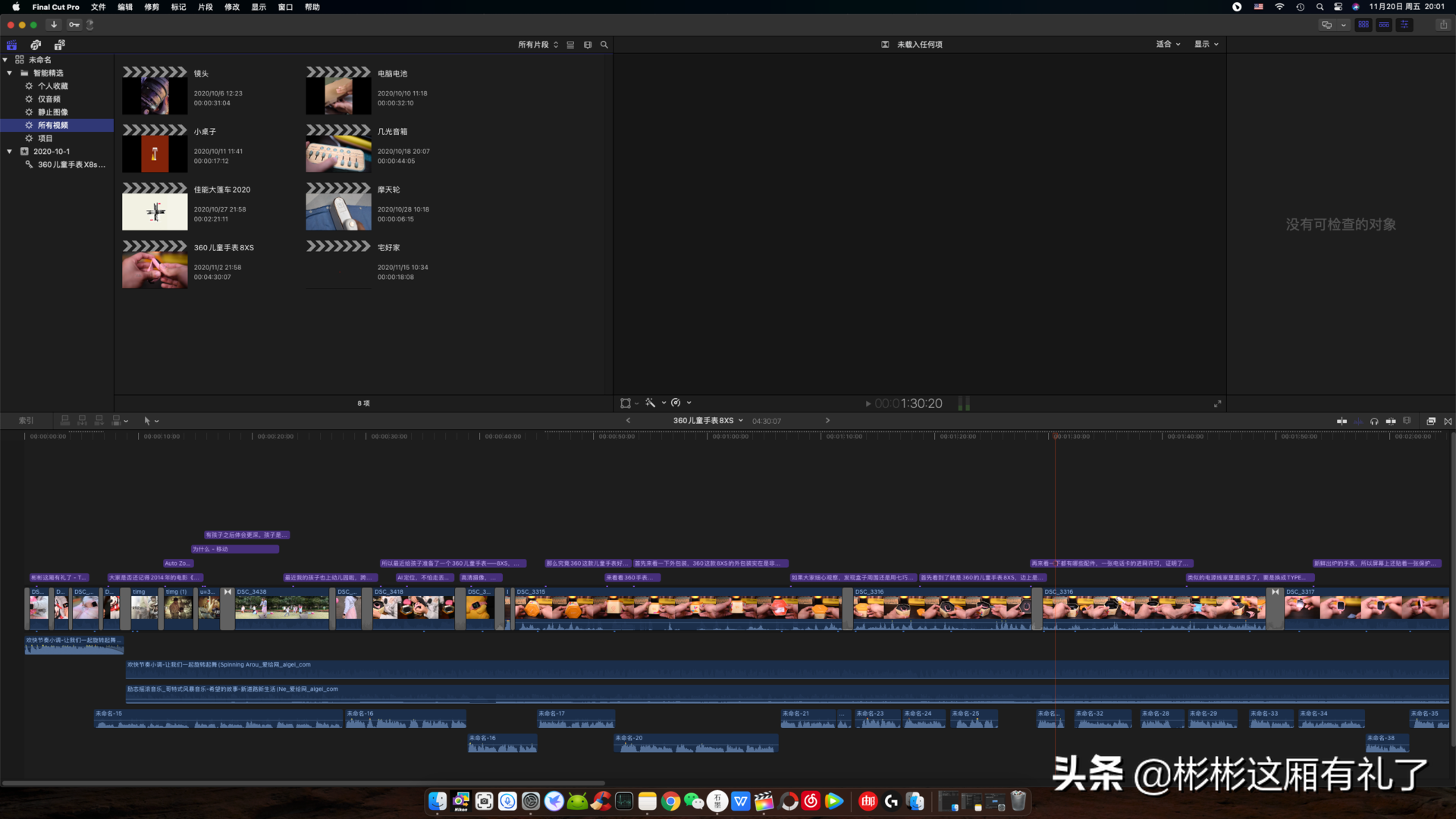Open the Photos and Audio sidebar
Screen dimensions: 1456x819
click(x=36, y=45)
